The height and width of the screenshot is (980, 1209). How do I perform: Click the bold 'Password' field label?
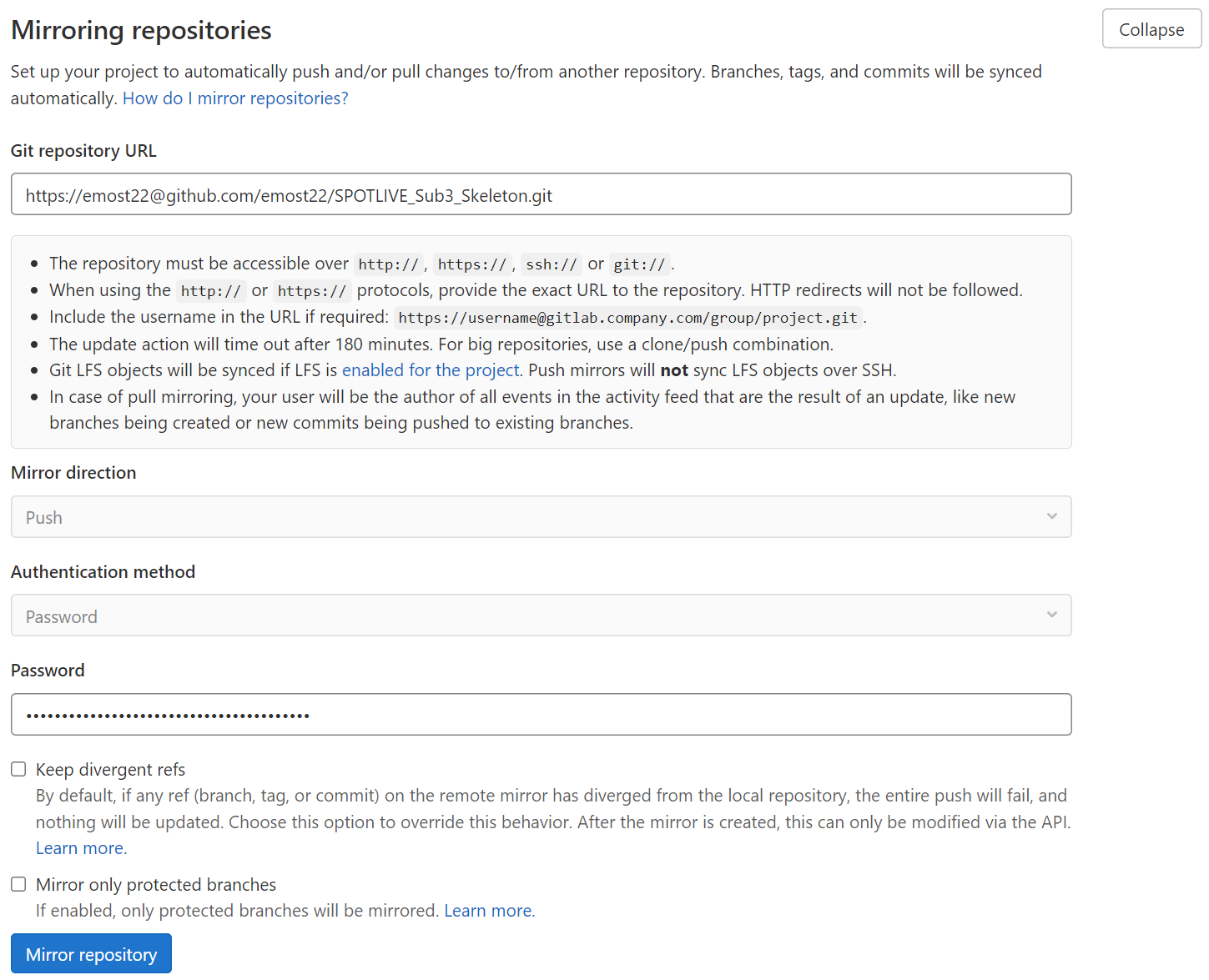48,671
